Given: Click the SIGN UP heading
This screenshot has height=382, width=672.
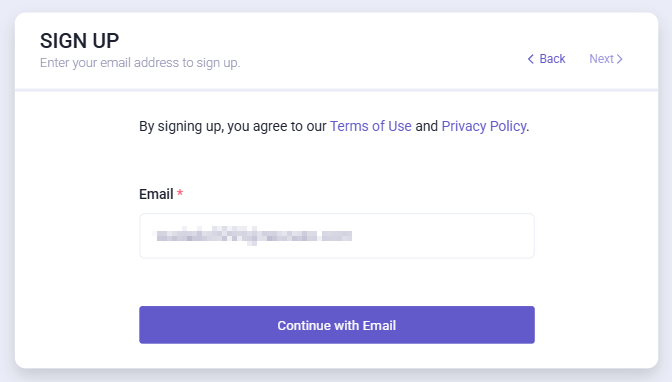Looking at the screenshot, I should pyautogui.click(x=80, y=41).
